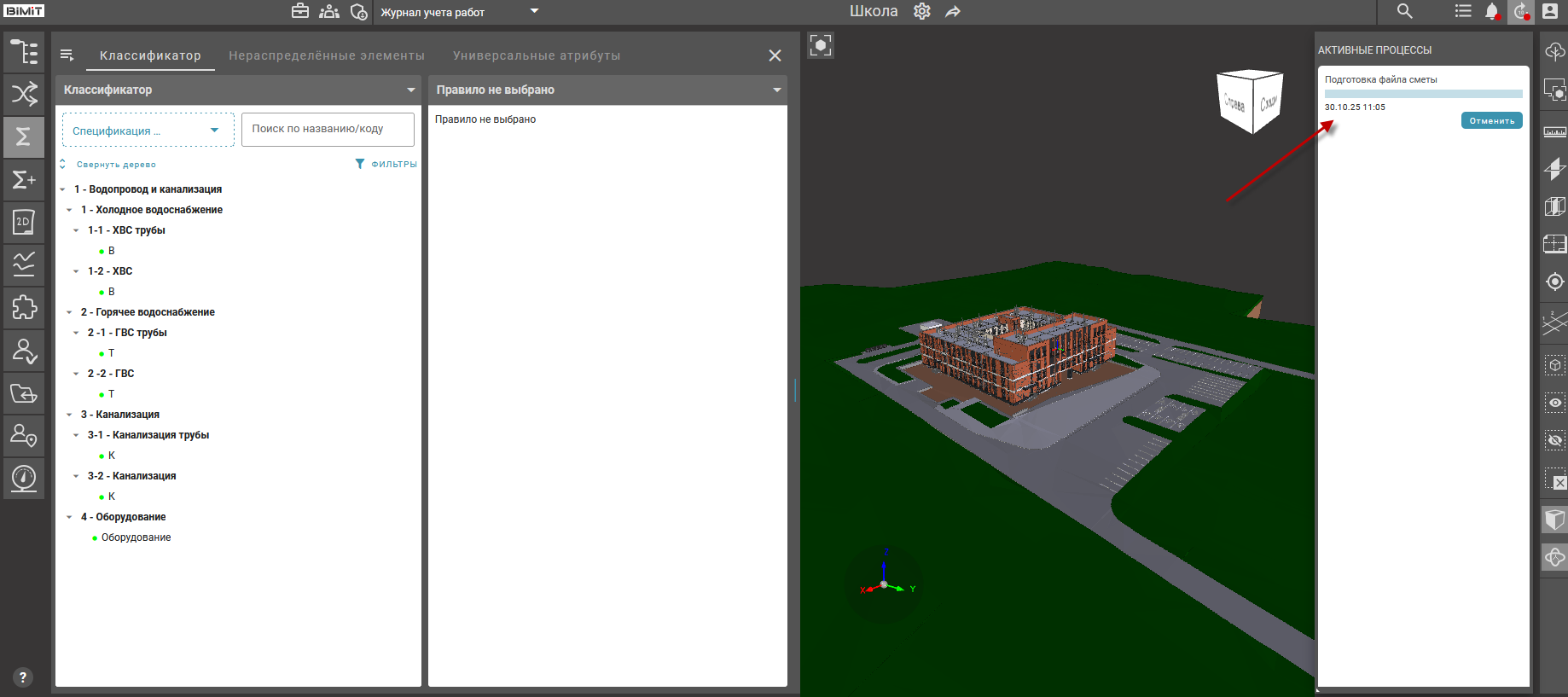Open the 2D drawings panel
The height and width of the screenshot is (697, 1568).
pyautogui.click(x=24, y=222)
